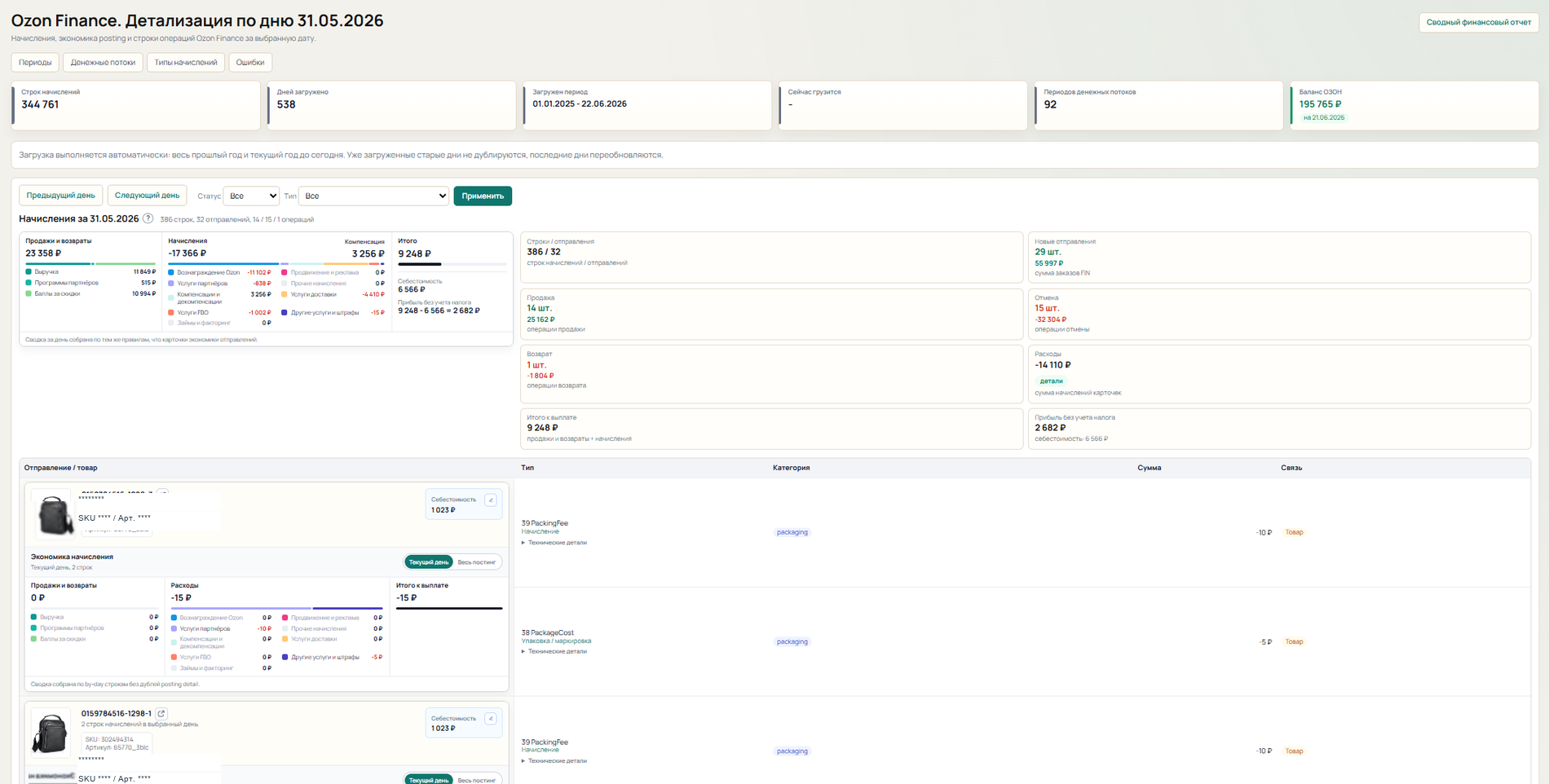Click the Итого к выплате 9 248 ₽ tile
The width and height of the screenshot is (1549, 784).
click(x=771, y=429)
